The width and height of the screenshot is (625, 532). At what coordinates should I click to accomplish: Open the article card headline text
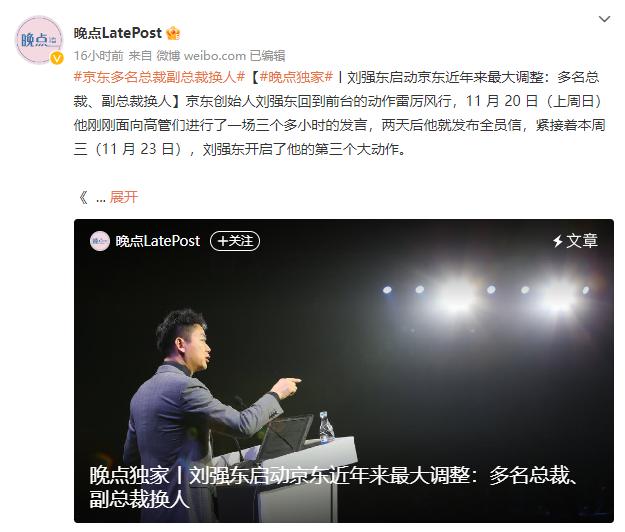[x=332, y=487]
